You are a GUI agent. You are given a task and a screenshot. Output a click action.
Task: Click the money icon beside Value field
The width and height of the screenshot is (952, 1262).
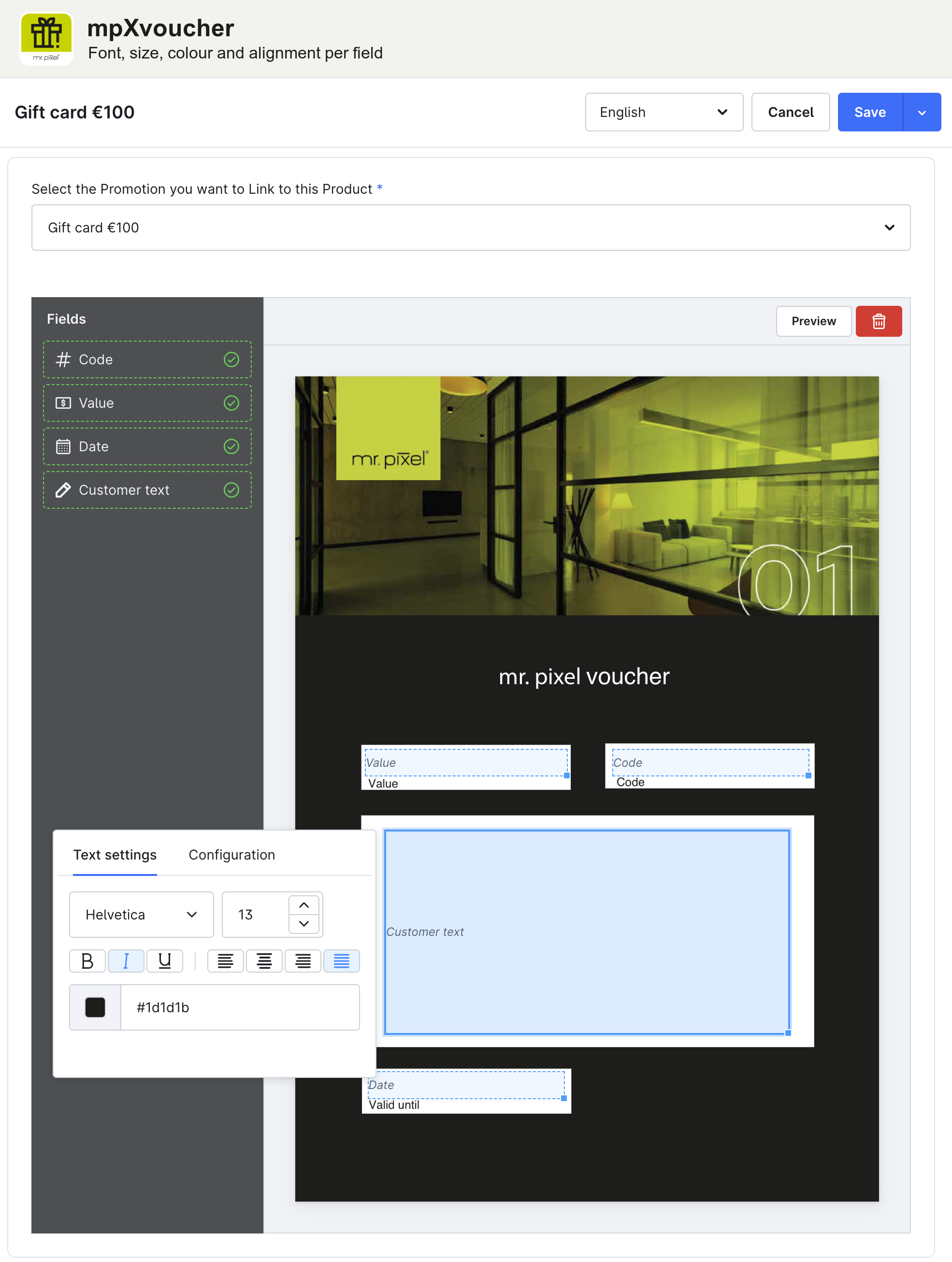point(63,403)
